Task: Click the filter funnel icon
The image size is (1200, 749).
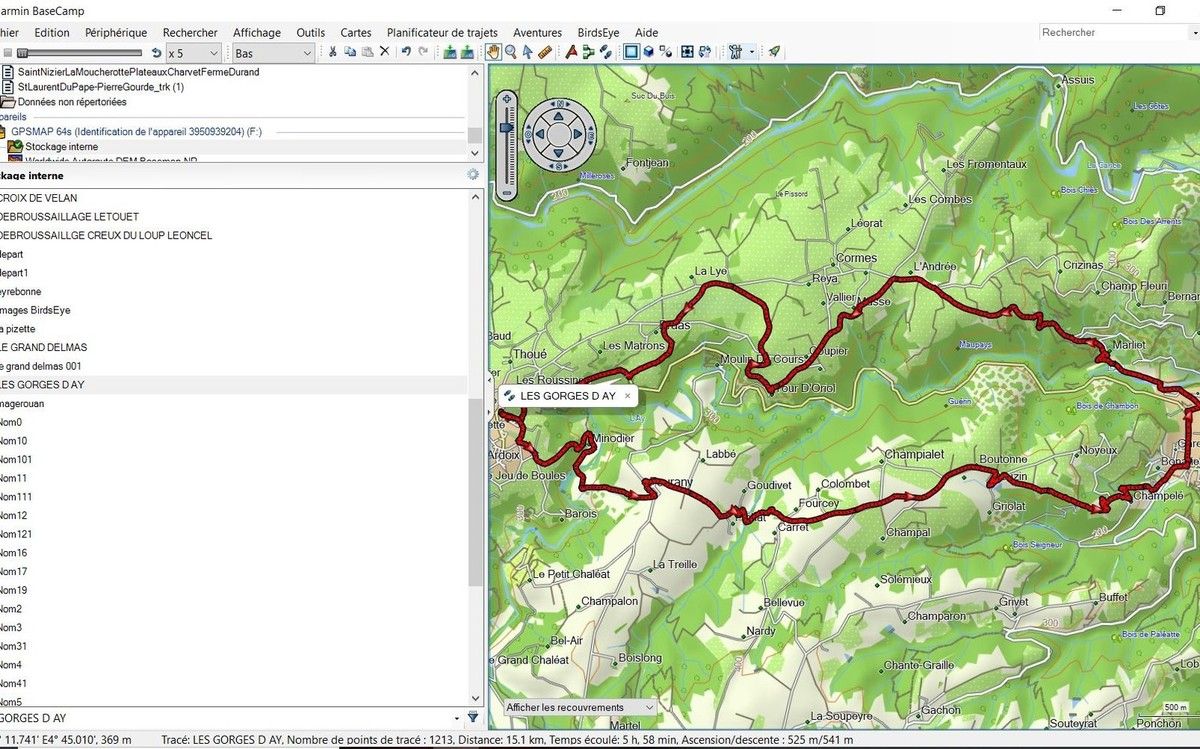Action: click(473, 717)
